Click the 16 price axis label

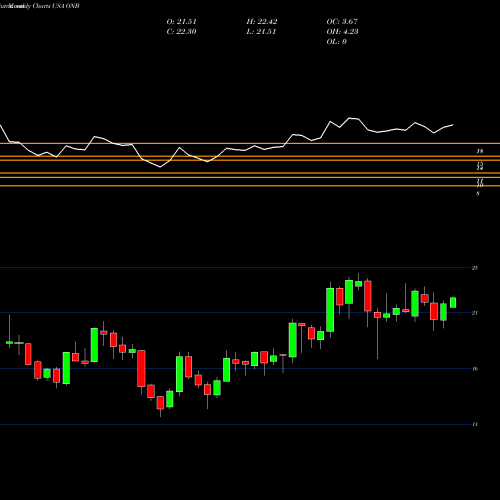(475, 369)
